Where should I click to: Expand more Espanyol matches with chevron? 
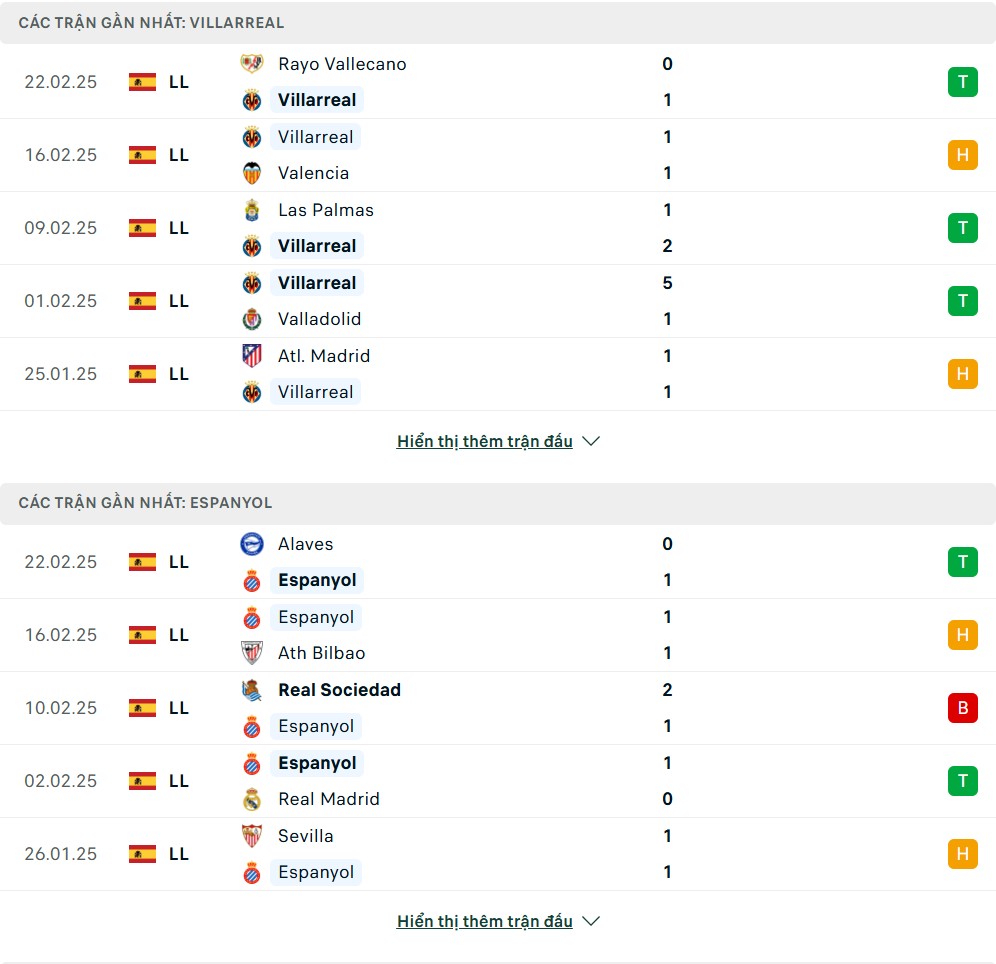[591, 921]
